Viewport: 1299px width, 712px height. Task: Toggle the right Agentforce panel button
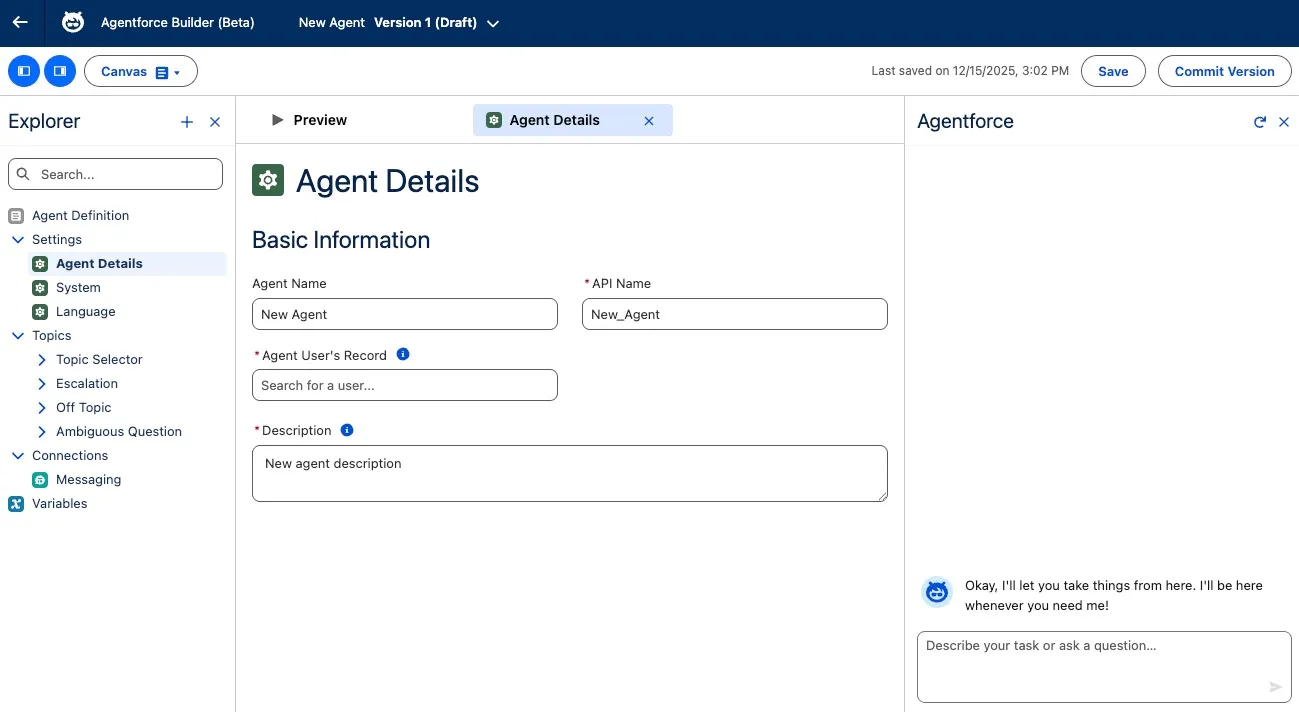click(x=60, y=71)
